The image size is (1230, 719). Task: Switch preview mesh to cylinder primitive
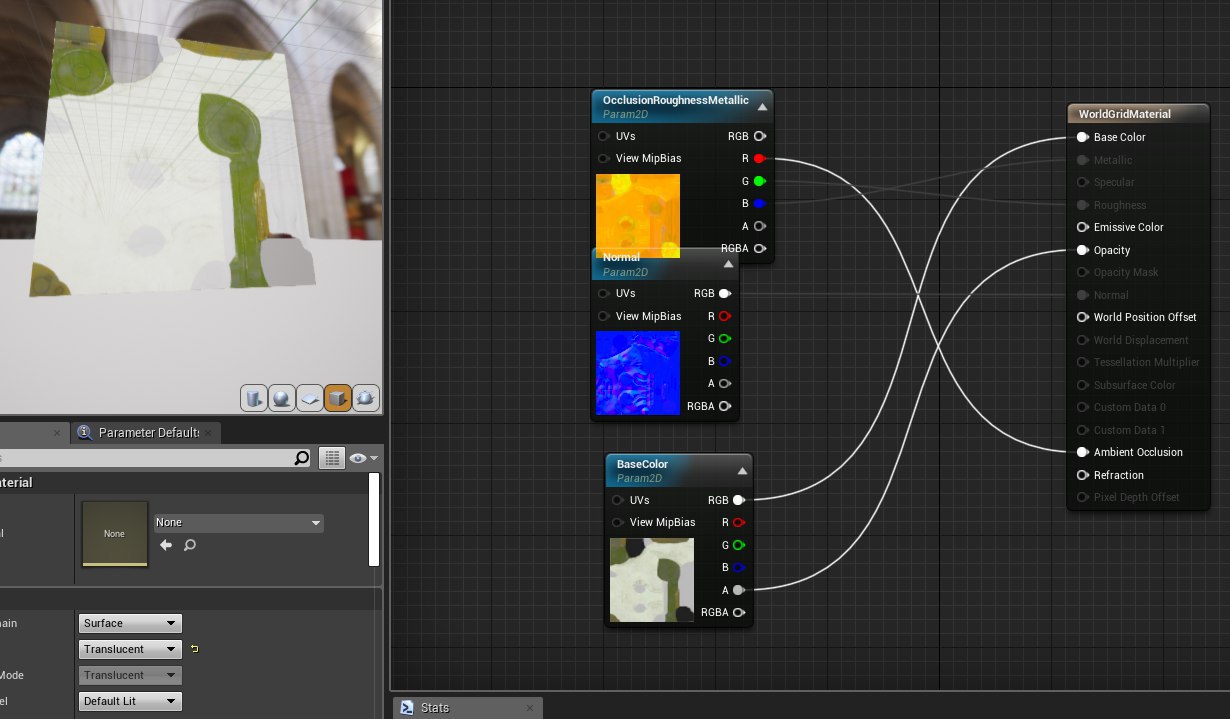[254, 399]
